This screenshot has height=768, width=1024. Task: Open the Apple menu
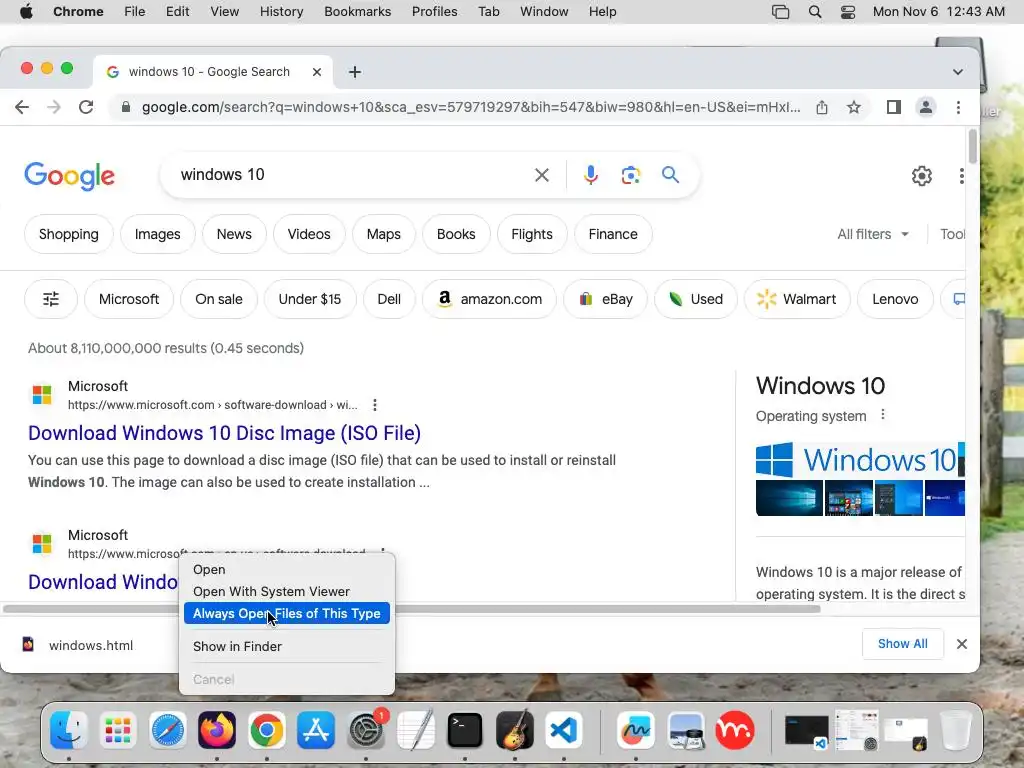(26, 12)
